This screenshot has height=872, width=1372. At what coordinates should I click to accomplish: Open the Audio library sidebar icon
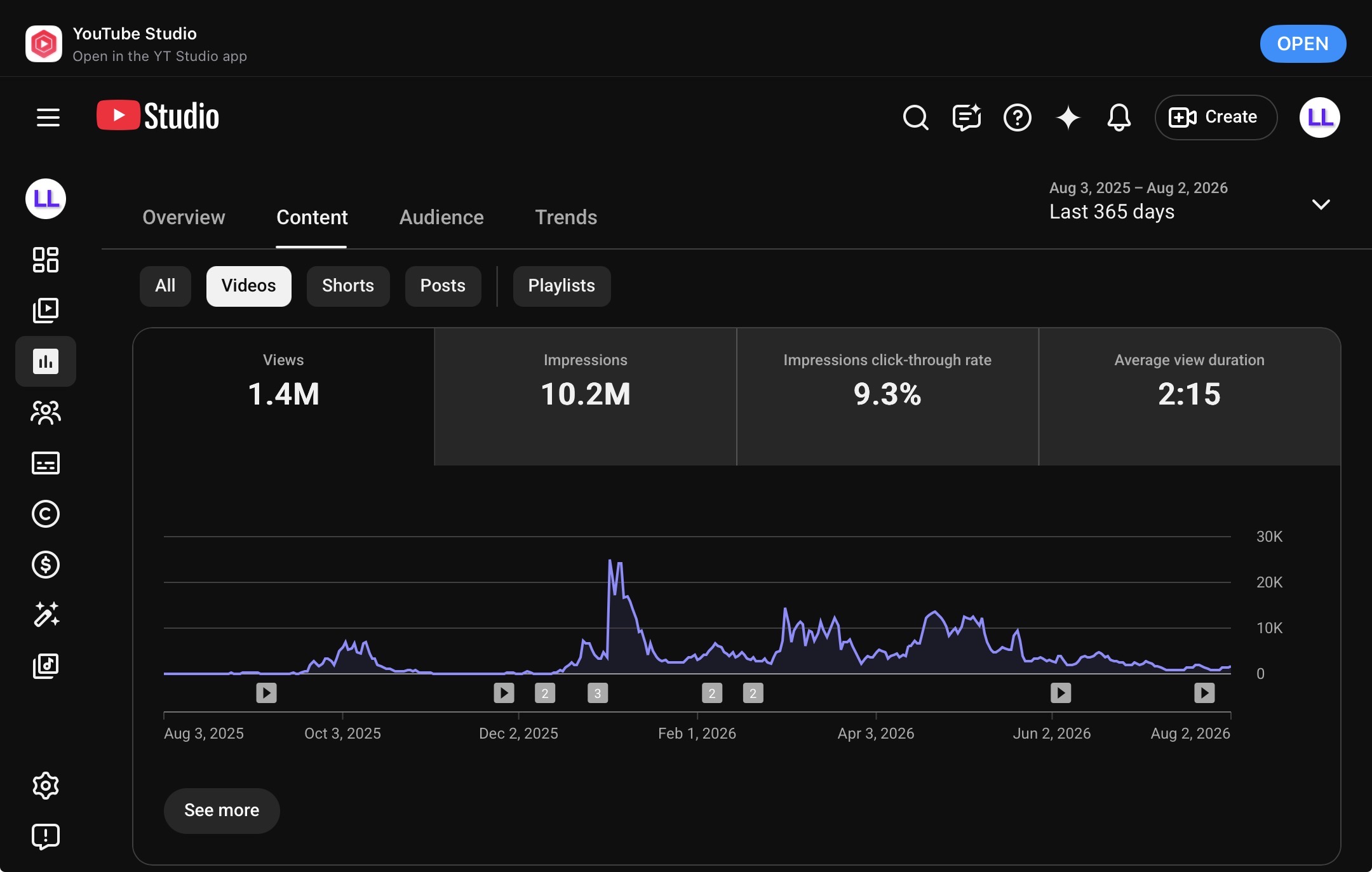click(46, 666)
